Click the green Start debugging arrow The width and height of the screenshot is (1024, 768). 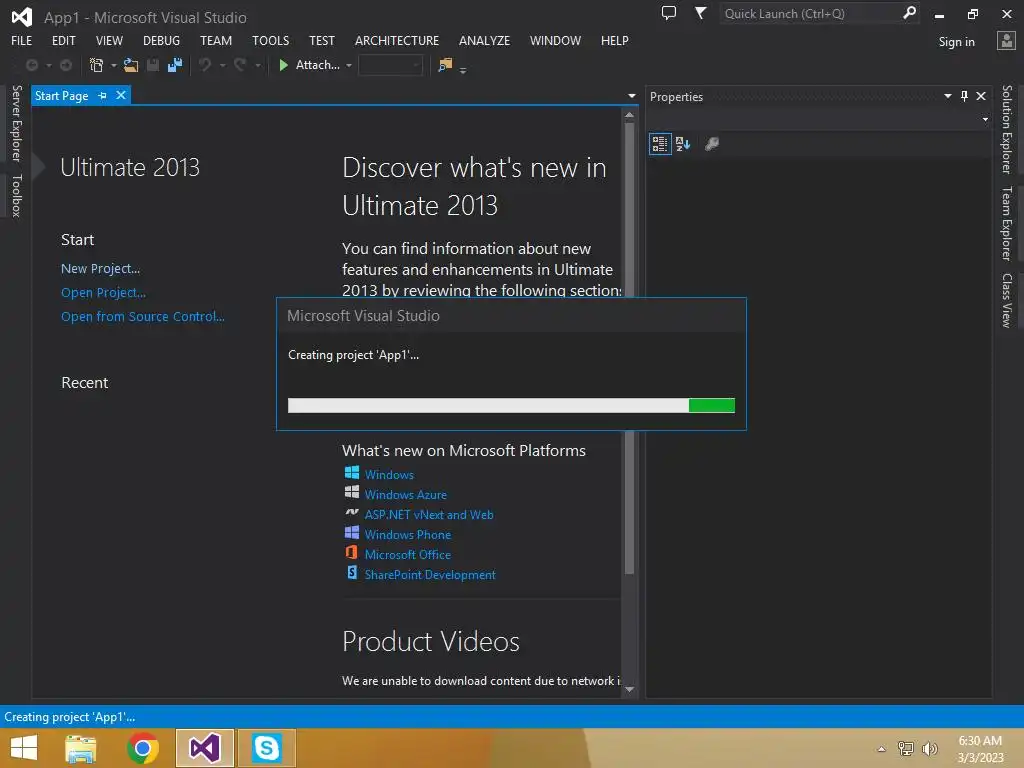(283, 65)
